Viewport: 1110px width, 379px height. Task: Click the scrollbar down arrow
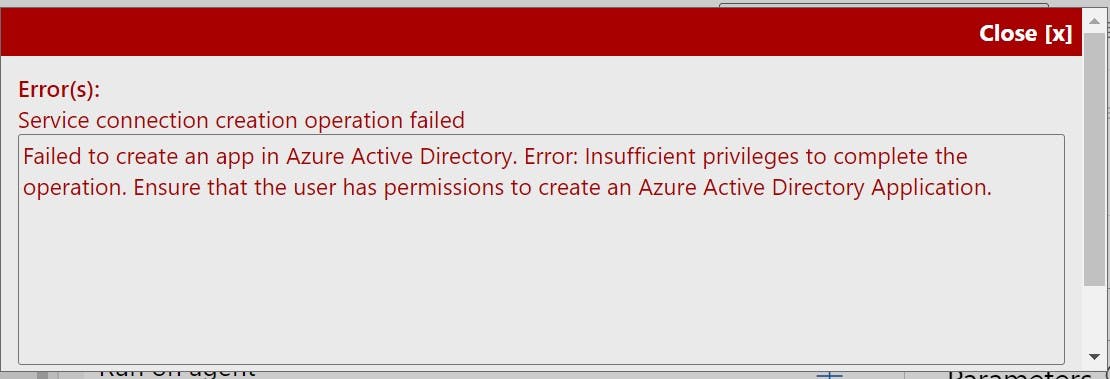pos(1095,356)
